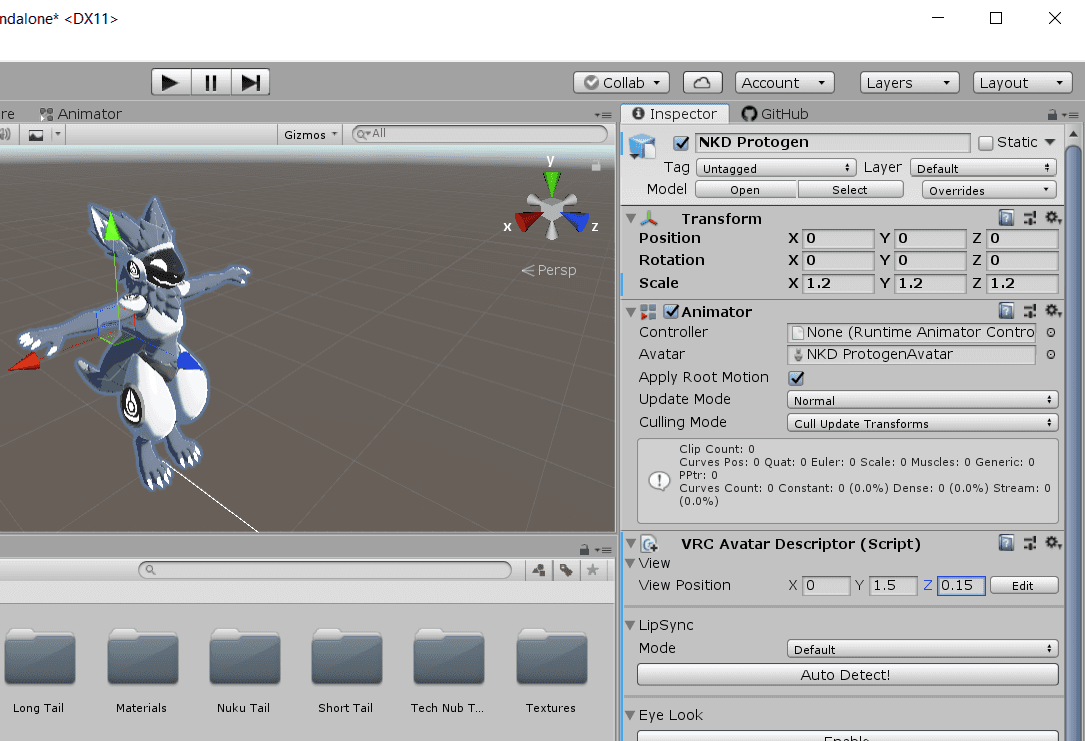1085x741 pixels.
Task: Click the Auto Detect! button
Action: click(846, 675)
